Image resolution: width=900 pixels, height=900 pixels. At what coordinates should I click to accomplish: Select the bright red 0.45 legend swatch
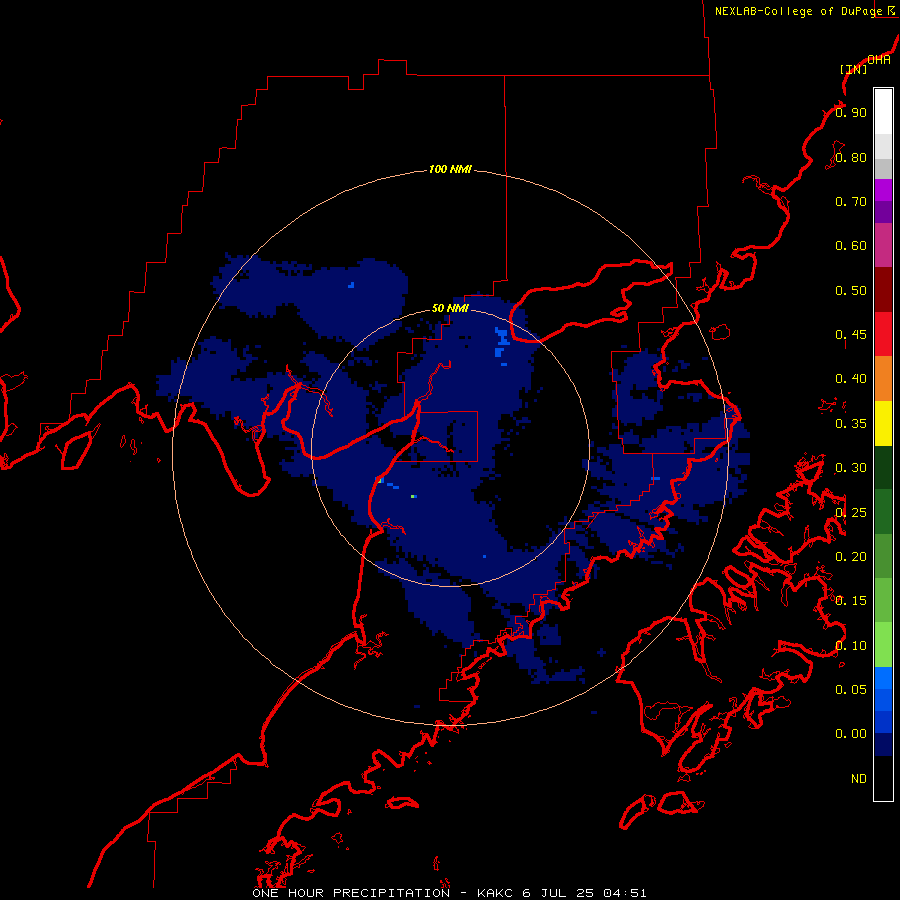click(883, 334)
